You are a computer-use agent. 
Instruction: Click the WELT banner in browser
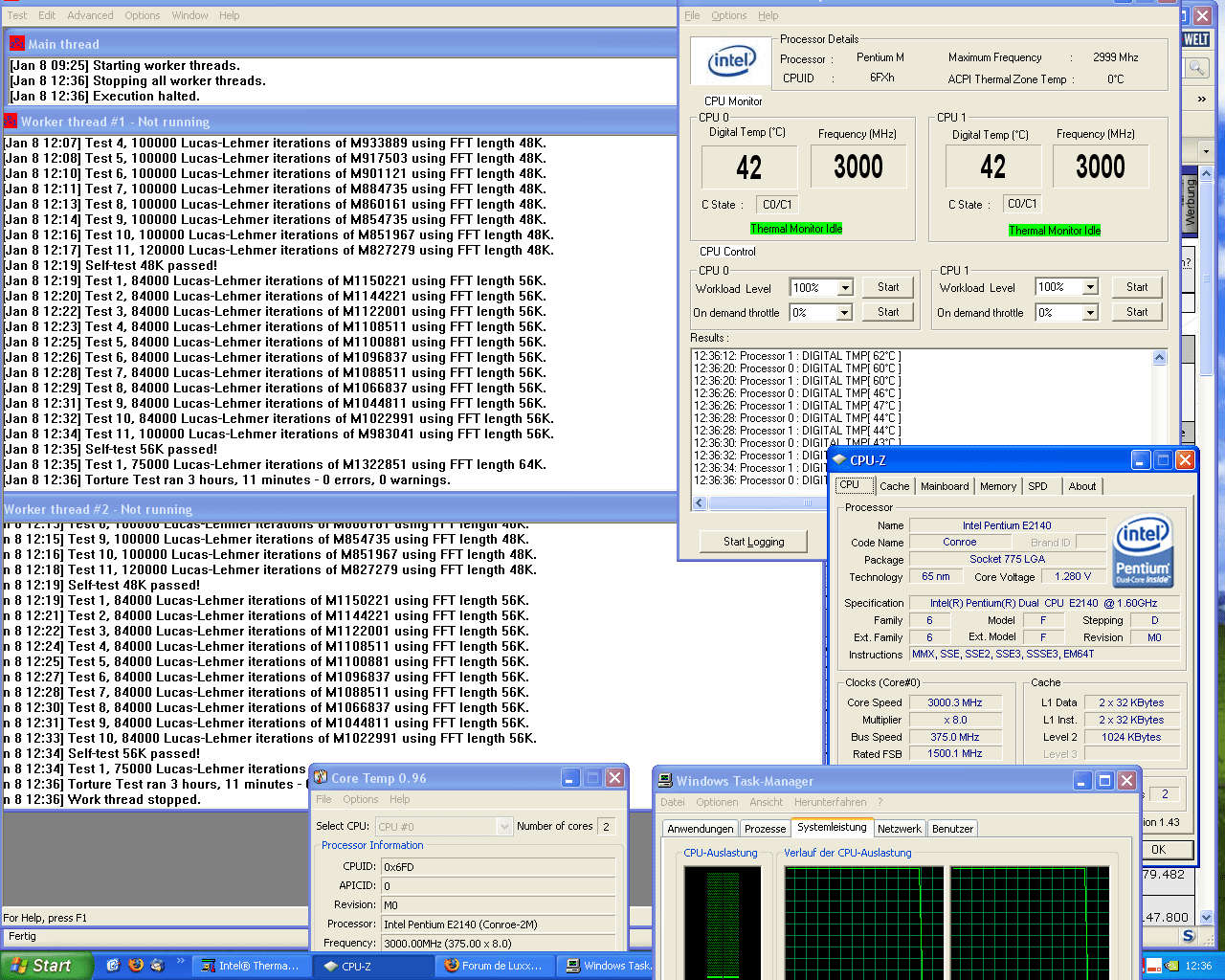click(1196, 39)
